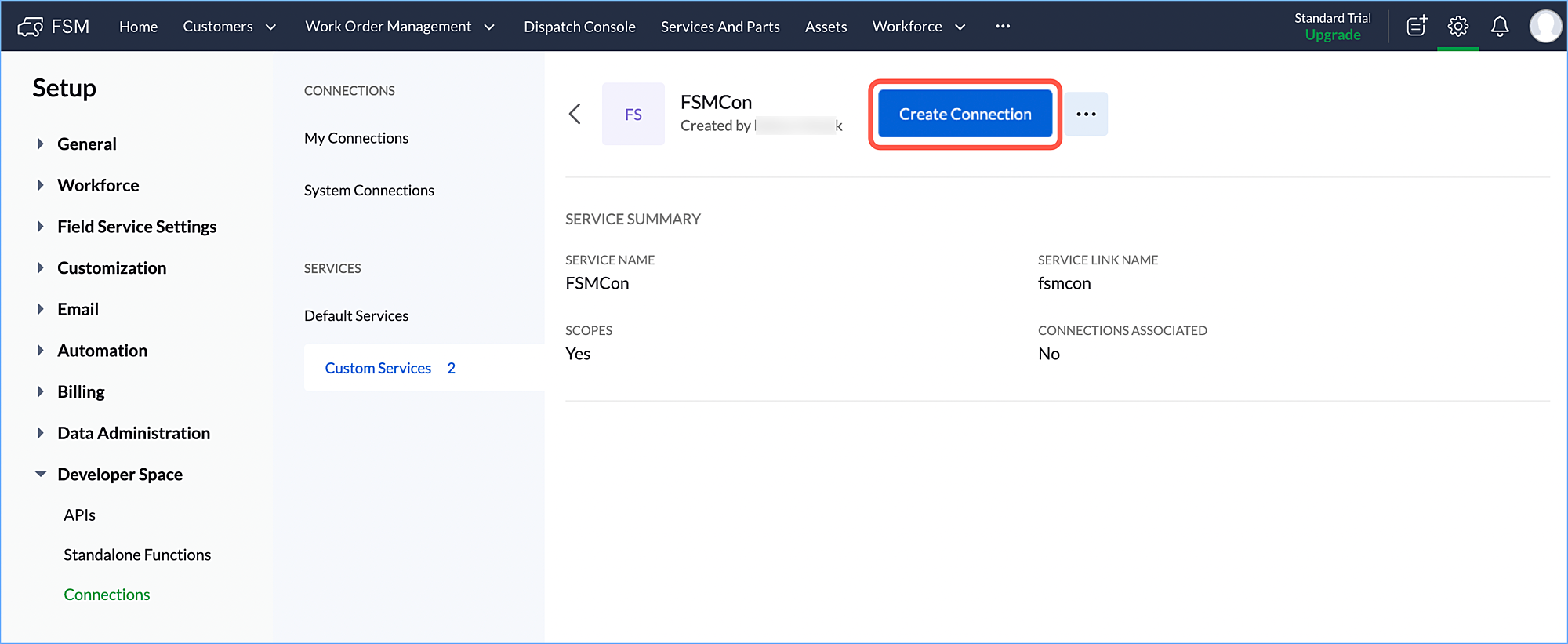Click the Create Connection button
This screenshot has height=644, width=1568.
click(x=964, y=115)
